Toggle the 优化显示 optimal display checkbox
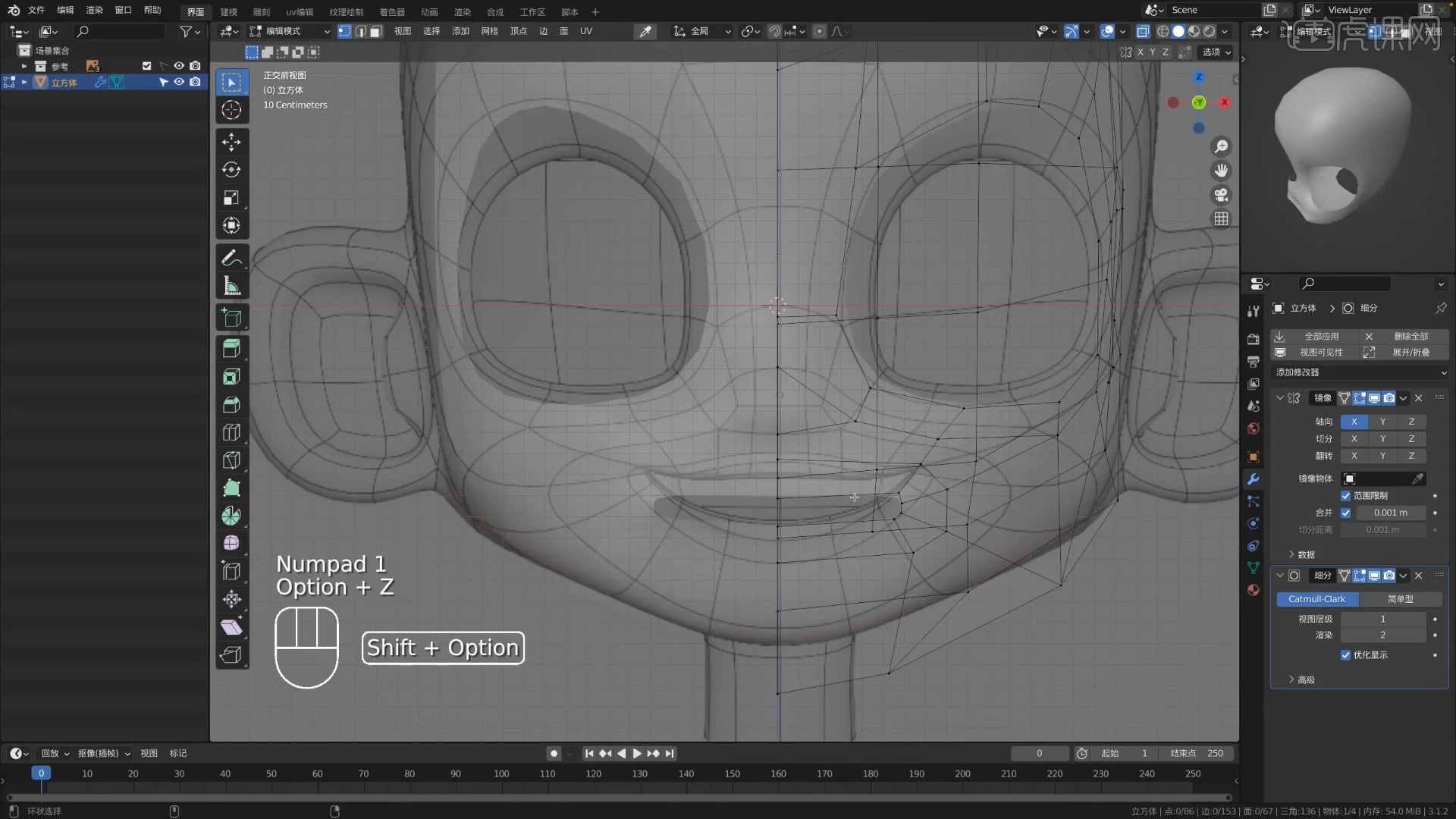 click(x=1345, y=654)
